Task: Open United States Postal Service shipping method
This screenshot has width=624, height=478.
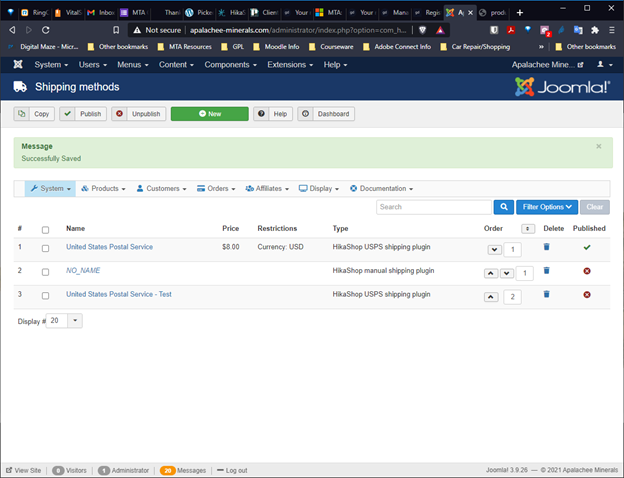Action: (x=109, y=247)
